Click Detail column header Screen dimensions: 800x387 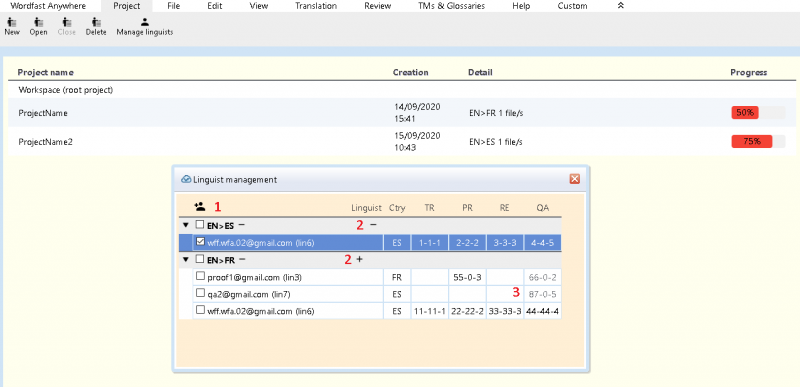[480, 72]
